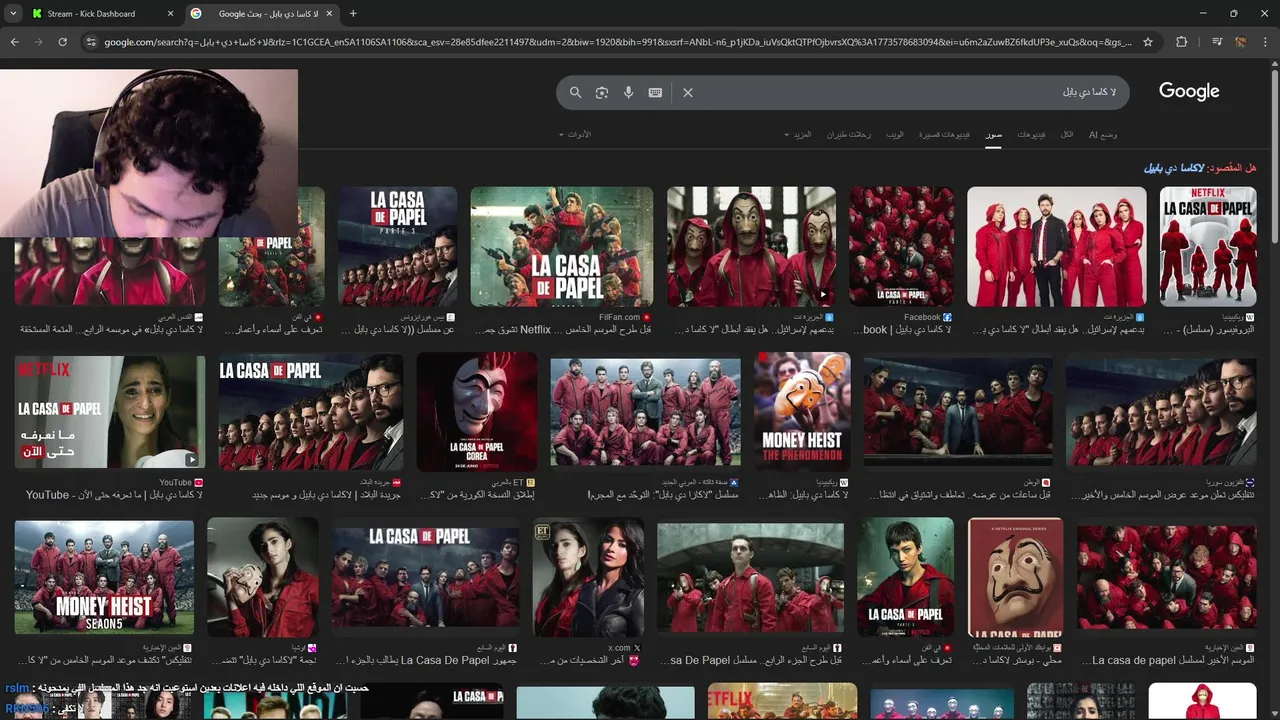Switch to the رحلات طيران tab

coord(848,134)
